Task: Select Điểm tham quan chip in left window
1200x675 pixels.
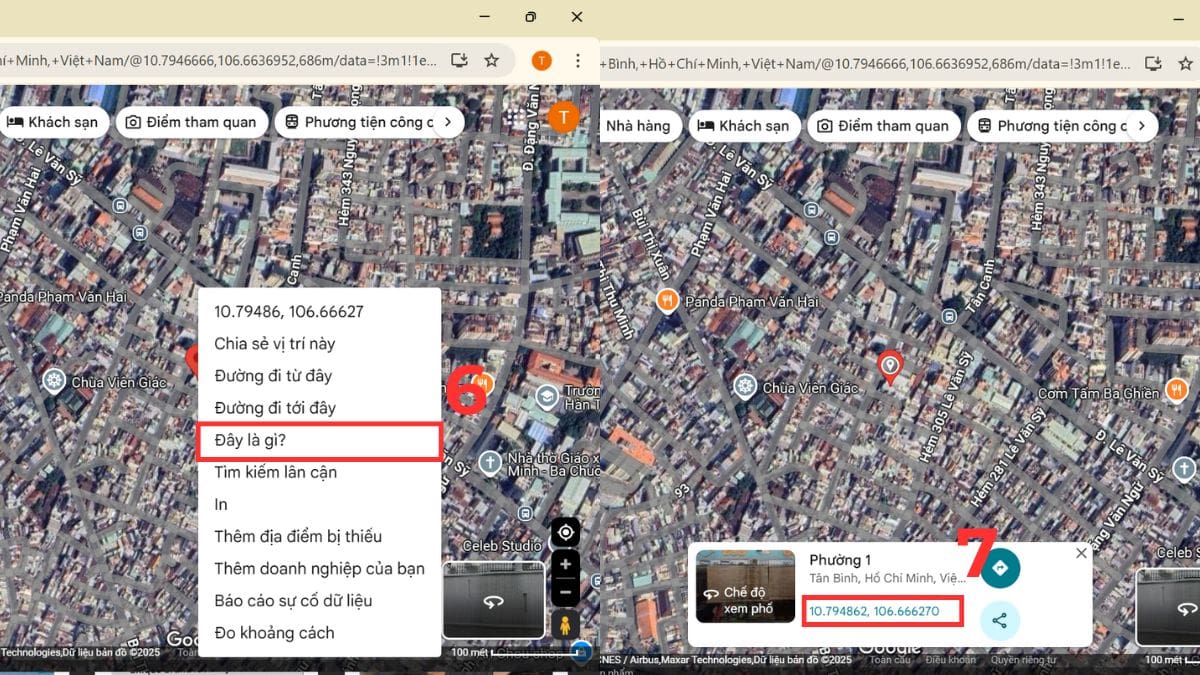Action: coord(191,122)
